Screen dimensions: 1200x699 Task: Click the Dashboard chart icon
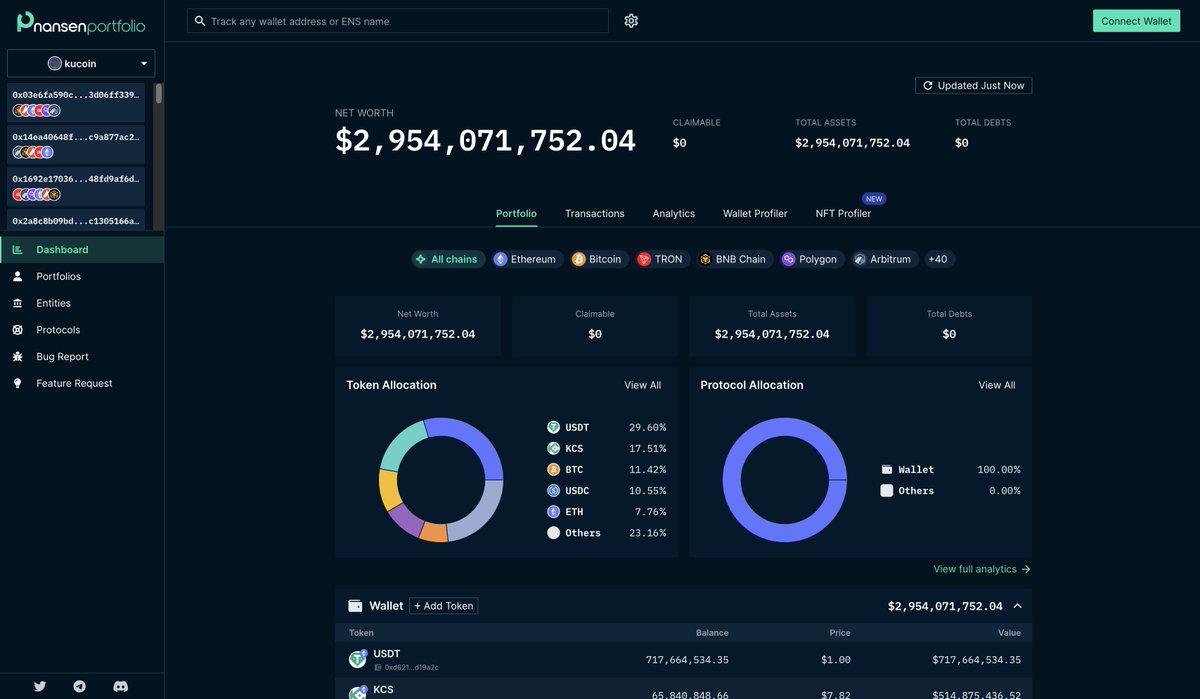tap(17, 250)
